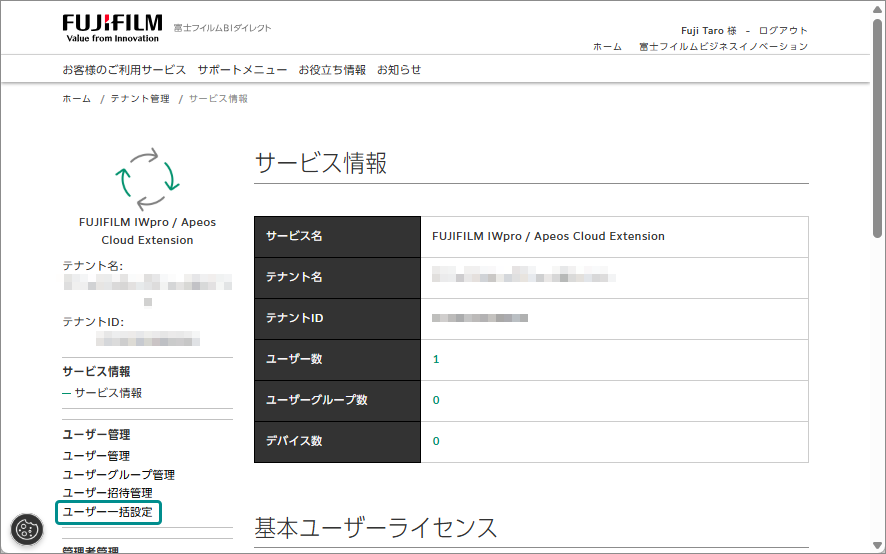Open ユーザーグループ管理 in sidebar
This screenshot has height=554, width=886.
coord(119,474)
